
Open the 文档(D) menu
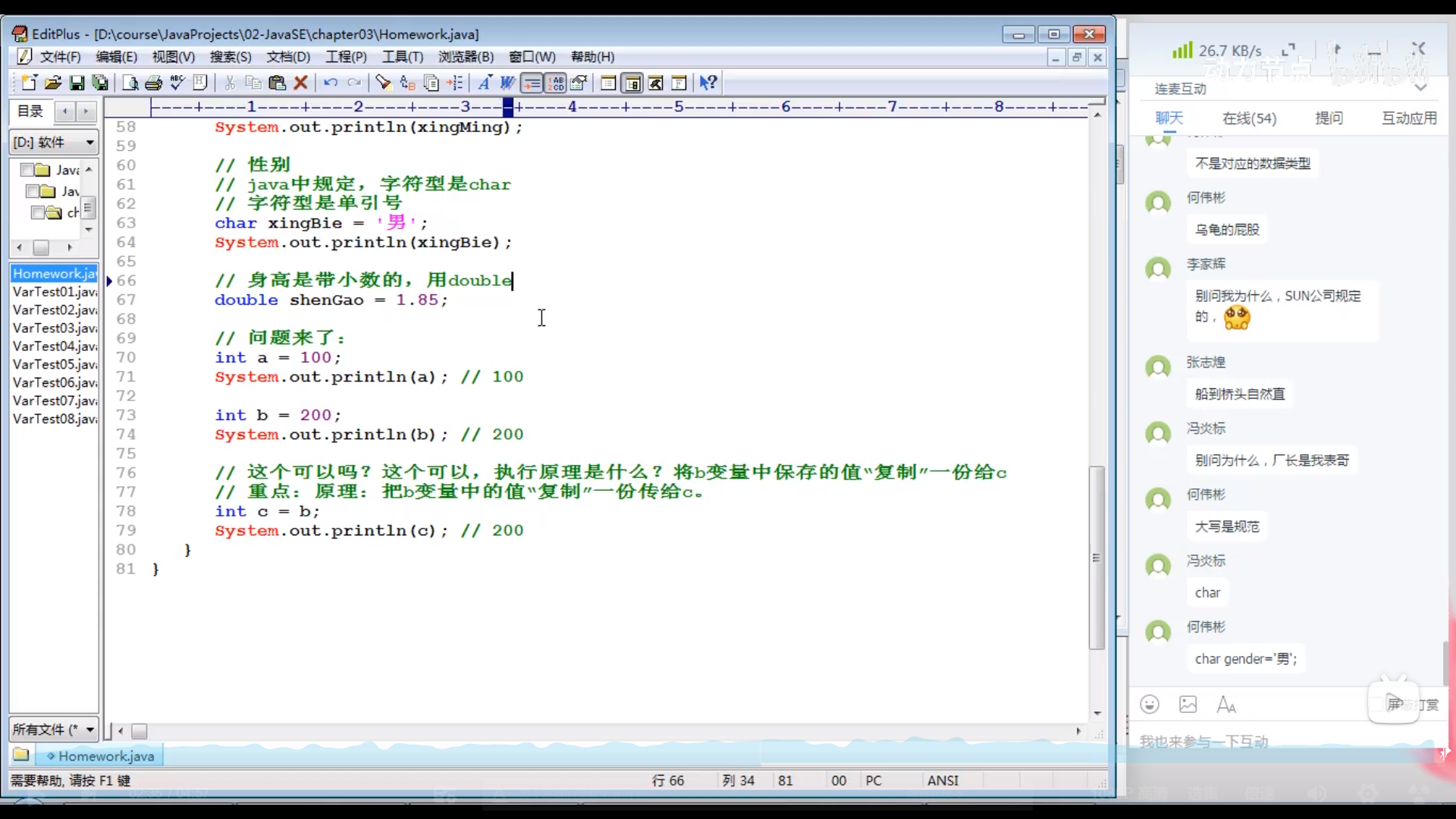(x=287, y=57)
